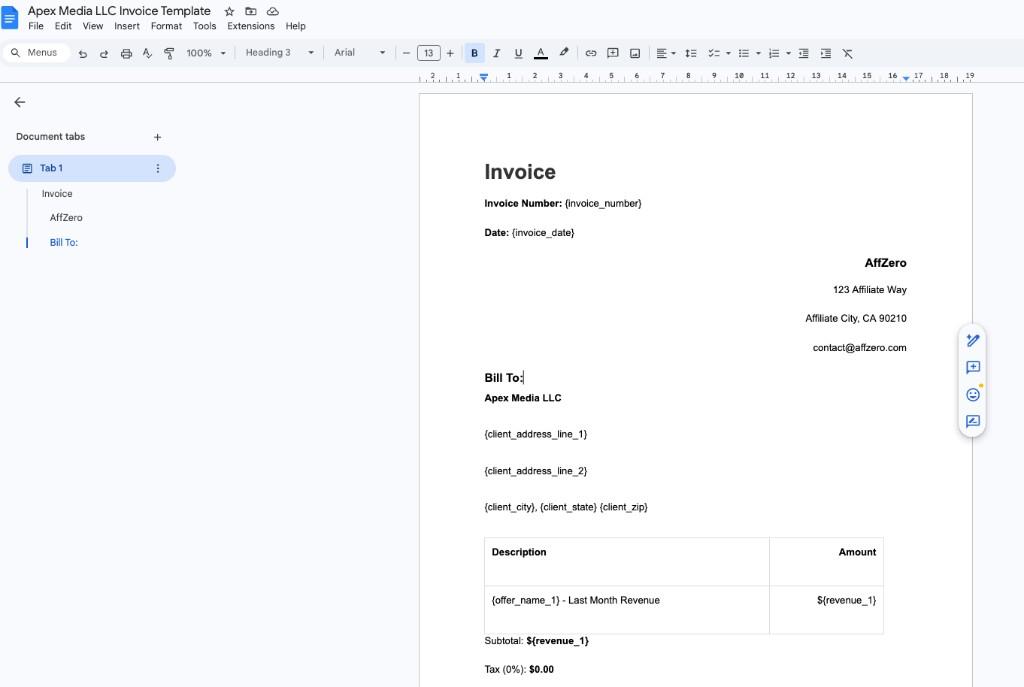Click the suggest edits comment side icon
The image size is (1024, 687).
tap(972, 421)
